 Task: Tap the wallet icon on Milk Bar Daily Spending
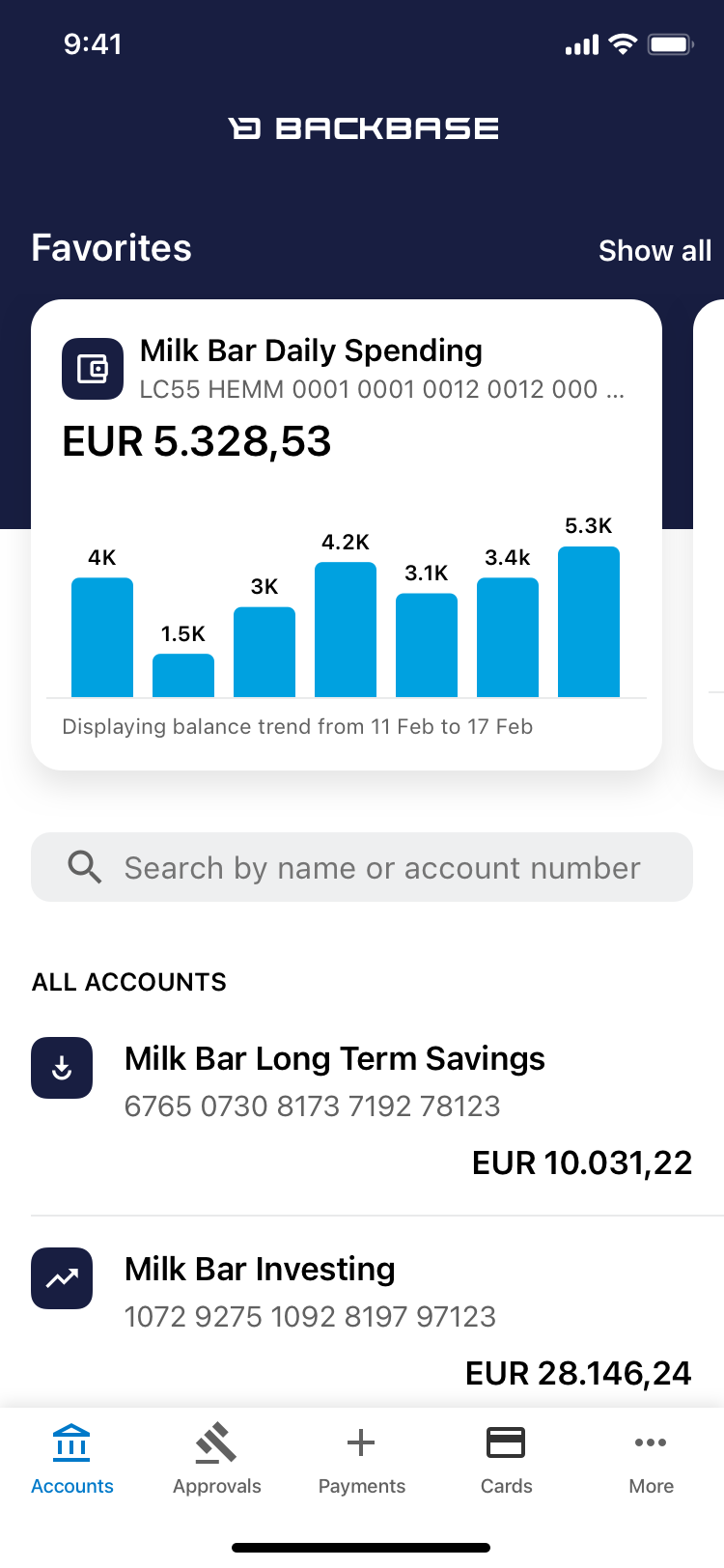pyautogui.click(x=93, y=369)
